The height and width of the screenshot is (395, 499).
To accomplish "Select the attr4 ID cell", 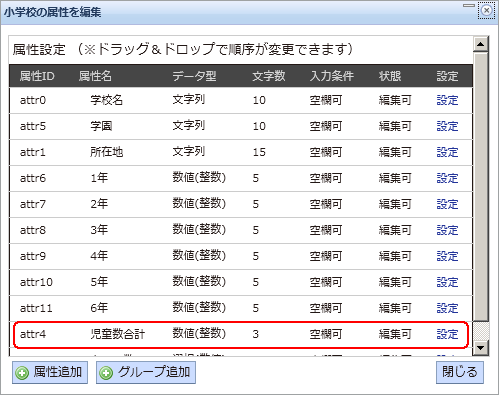I will coord(33,334).
